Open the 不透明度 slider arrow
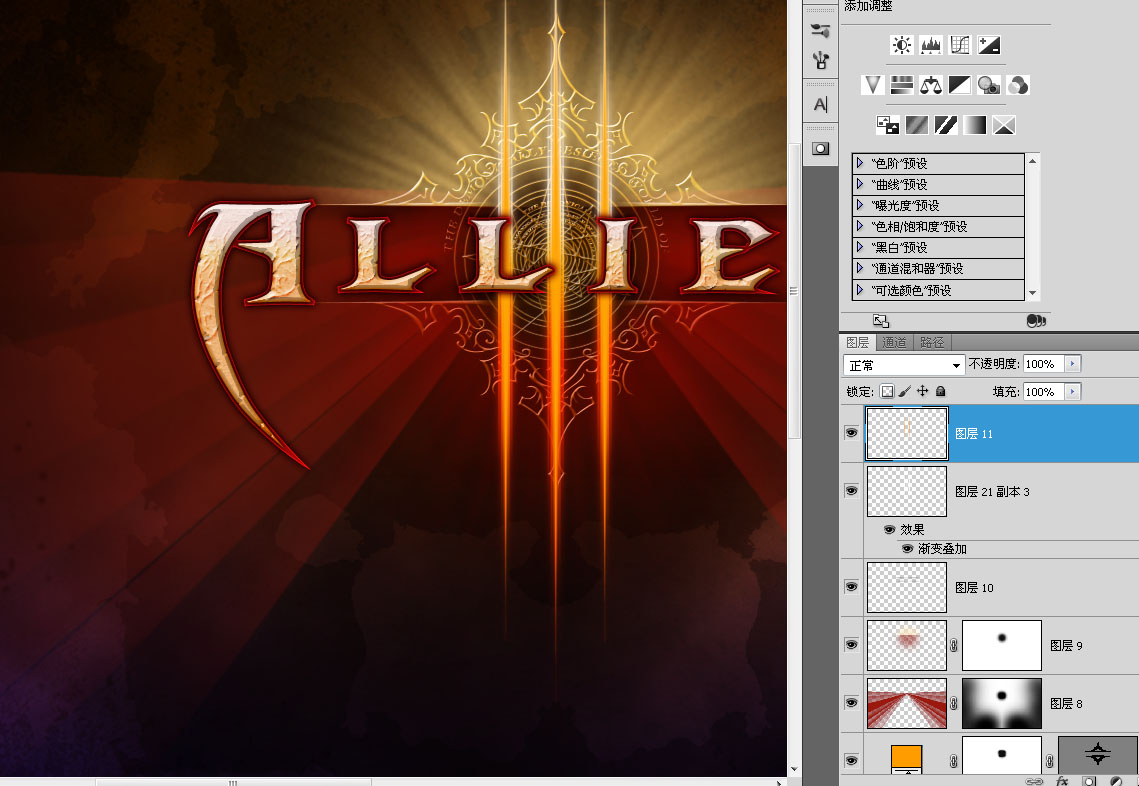1139x786 pixels. click(1073, 364)
